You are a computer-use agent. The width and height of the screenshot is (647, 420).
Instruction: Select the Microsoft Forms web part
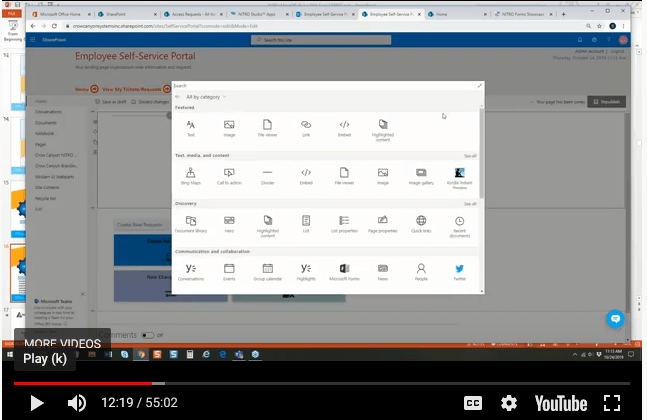[x=344, y=271]
